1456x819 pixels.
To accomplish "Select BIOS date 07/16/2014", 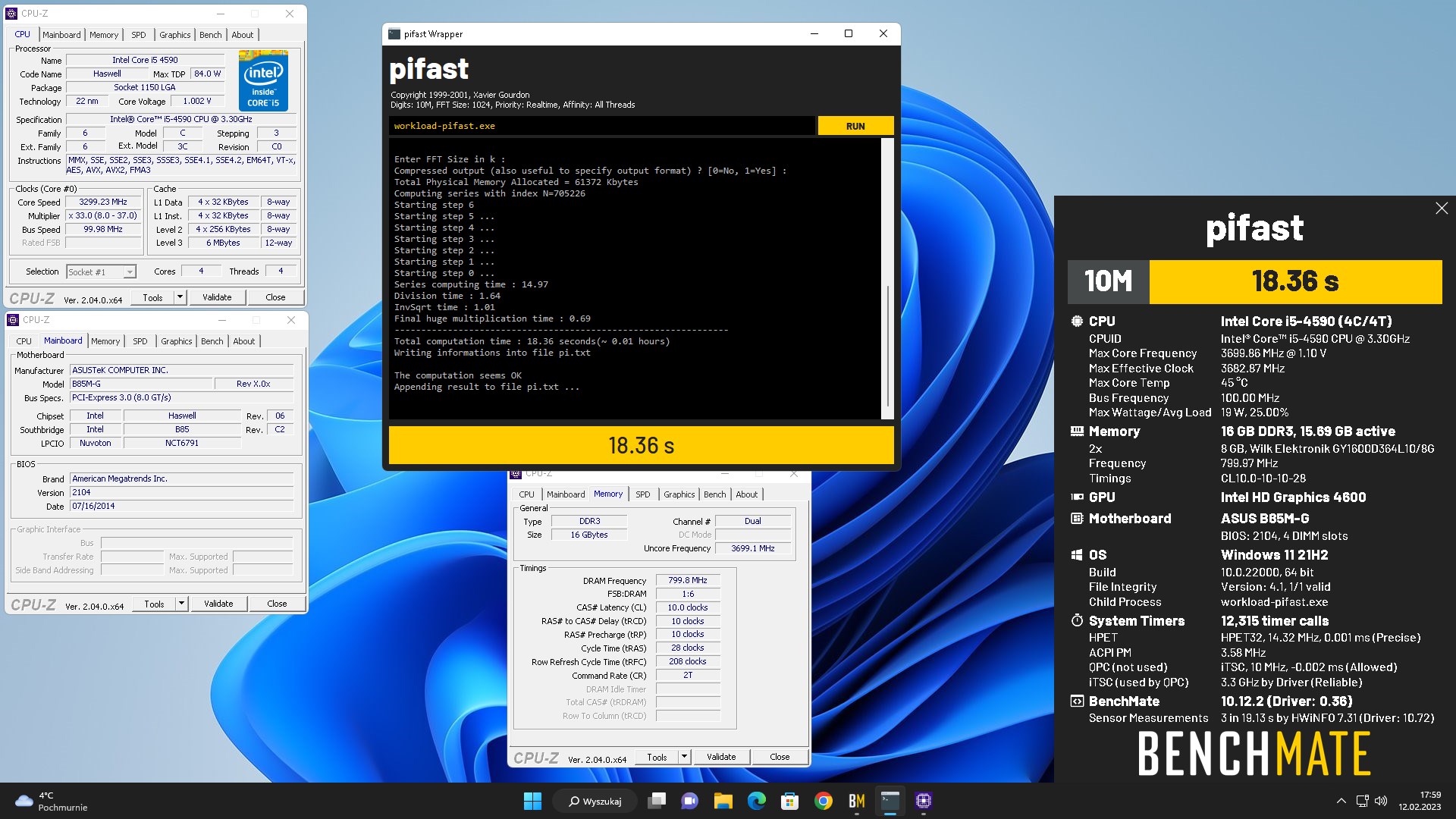I will [181, 506].
